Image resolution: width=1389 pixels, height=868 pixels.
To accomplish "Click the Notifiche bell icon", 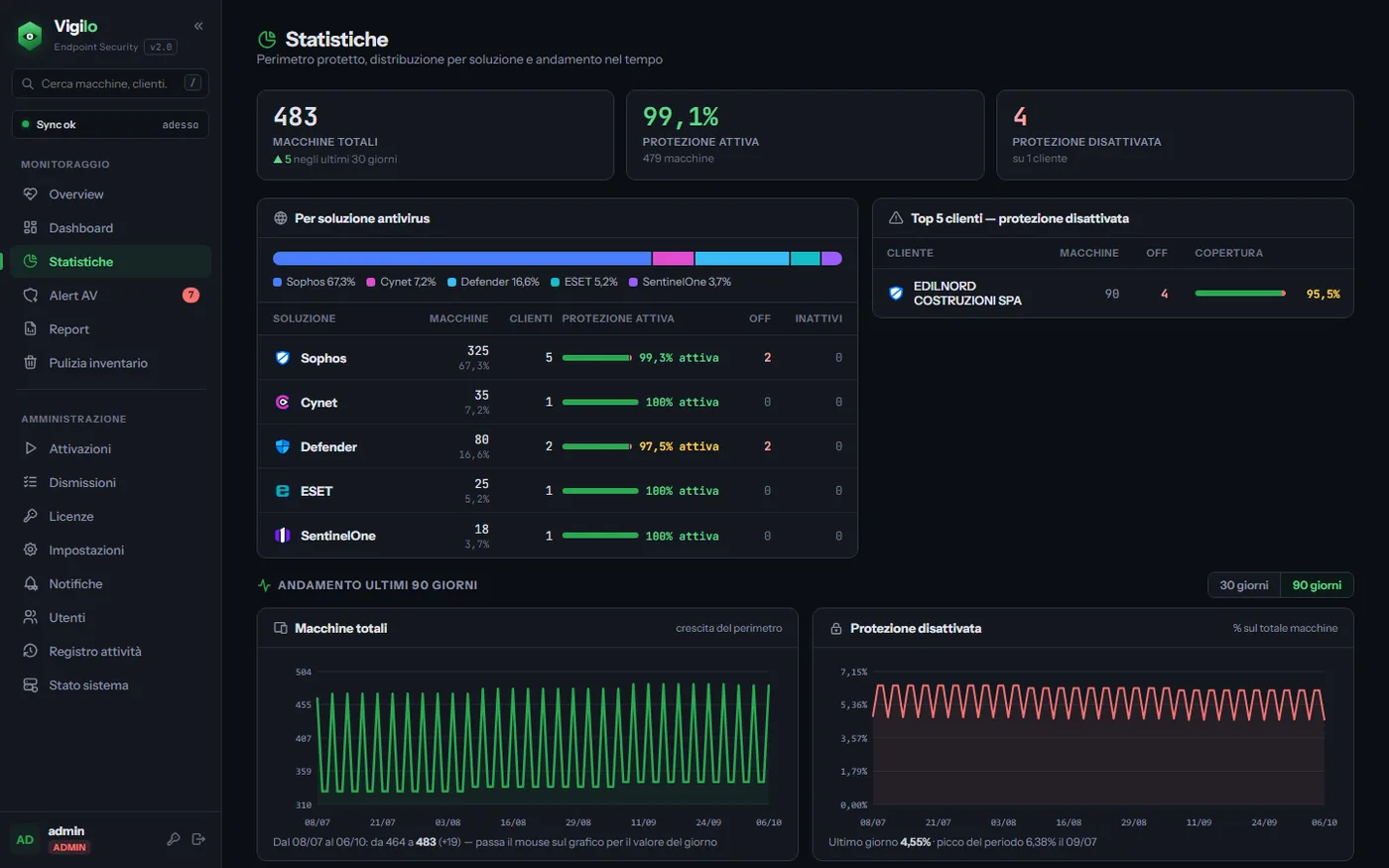I will [30, 583].
